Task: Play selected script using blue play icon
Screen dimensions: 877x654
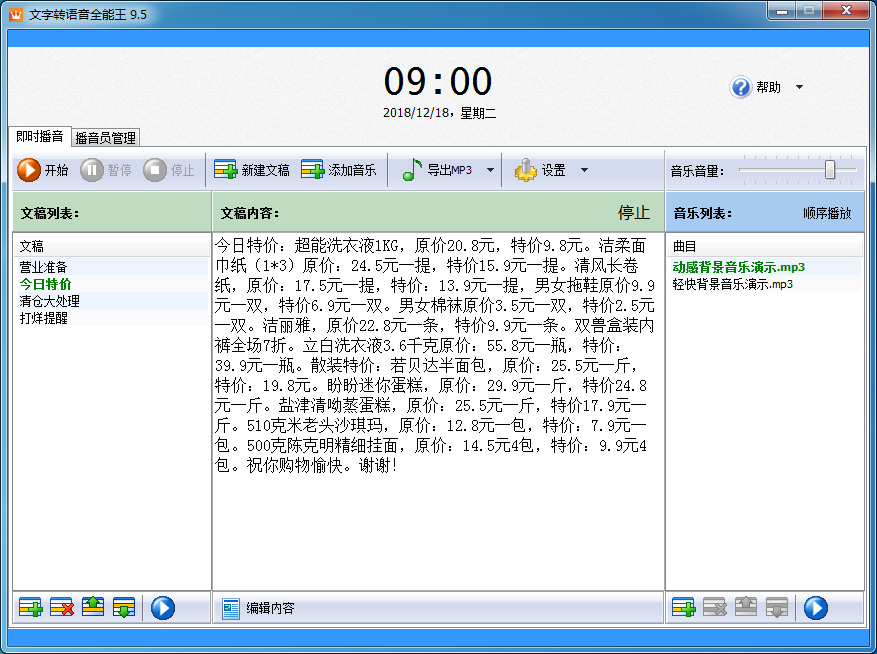Action: pos(163,608)
